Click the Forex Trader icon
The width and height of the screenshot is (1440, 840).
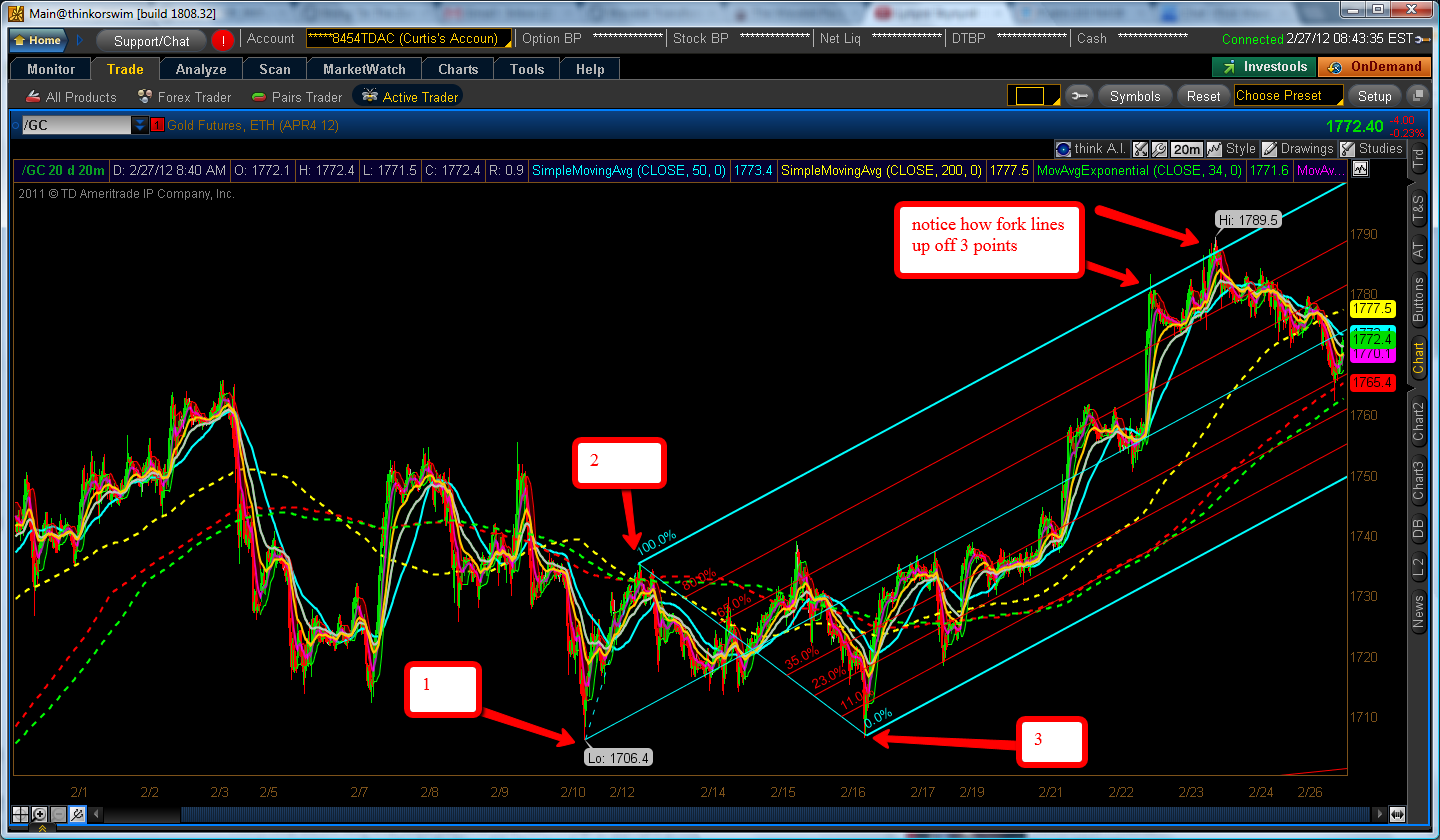click(x=145, y=97)
